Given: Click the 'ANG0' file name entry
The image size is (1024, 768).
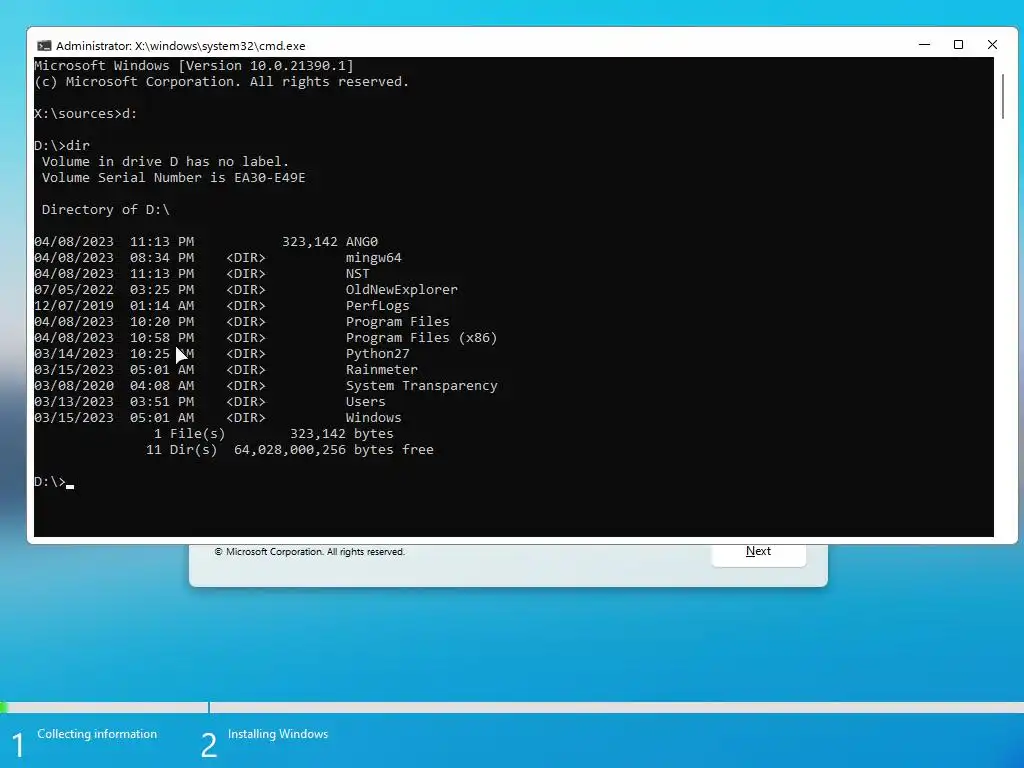Looking at the screenshot, I should (362, 242).
